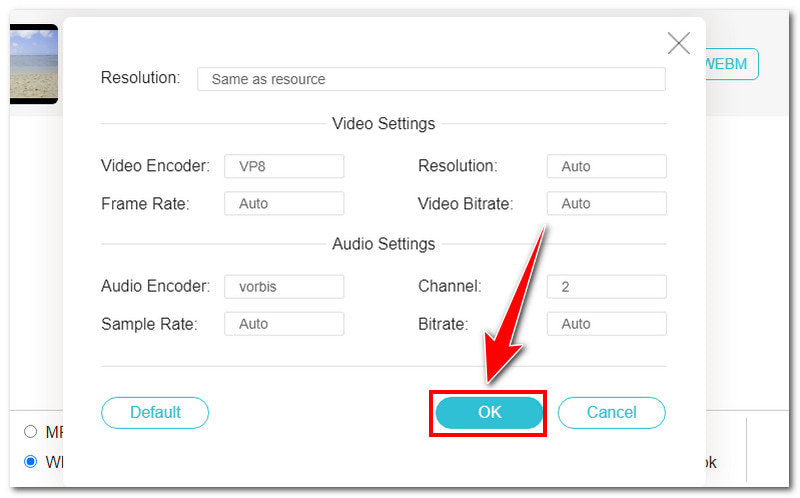Screen dimensions: 800x498
Task: Close the settings dialog with X
Action: point(679,43)
